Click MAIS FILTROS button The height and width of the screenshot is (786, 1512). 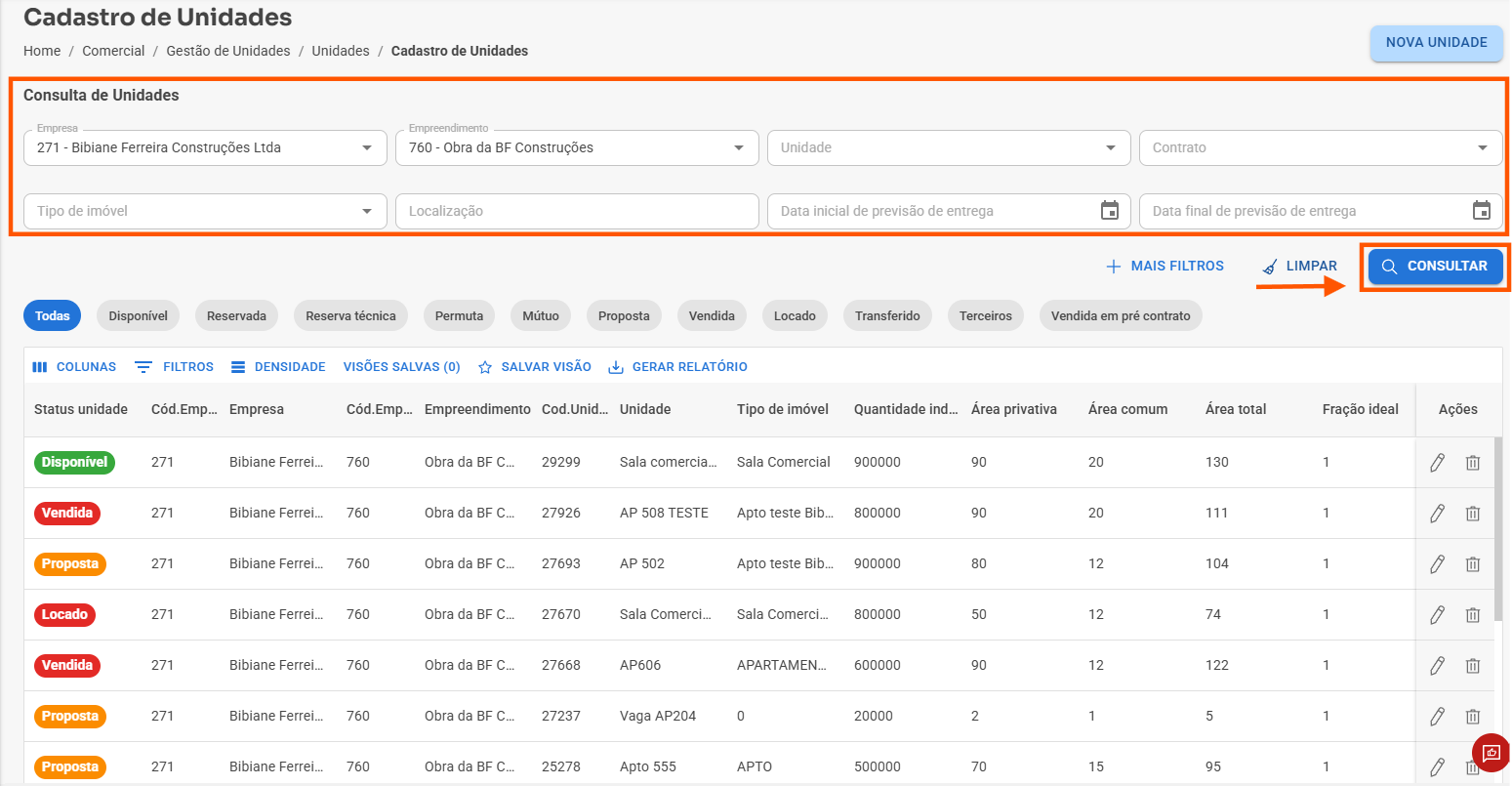pos(1165,267)
